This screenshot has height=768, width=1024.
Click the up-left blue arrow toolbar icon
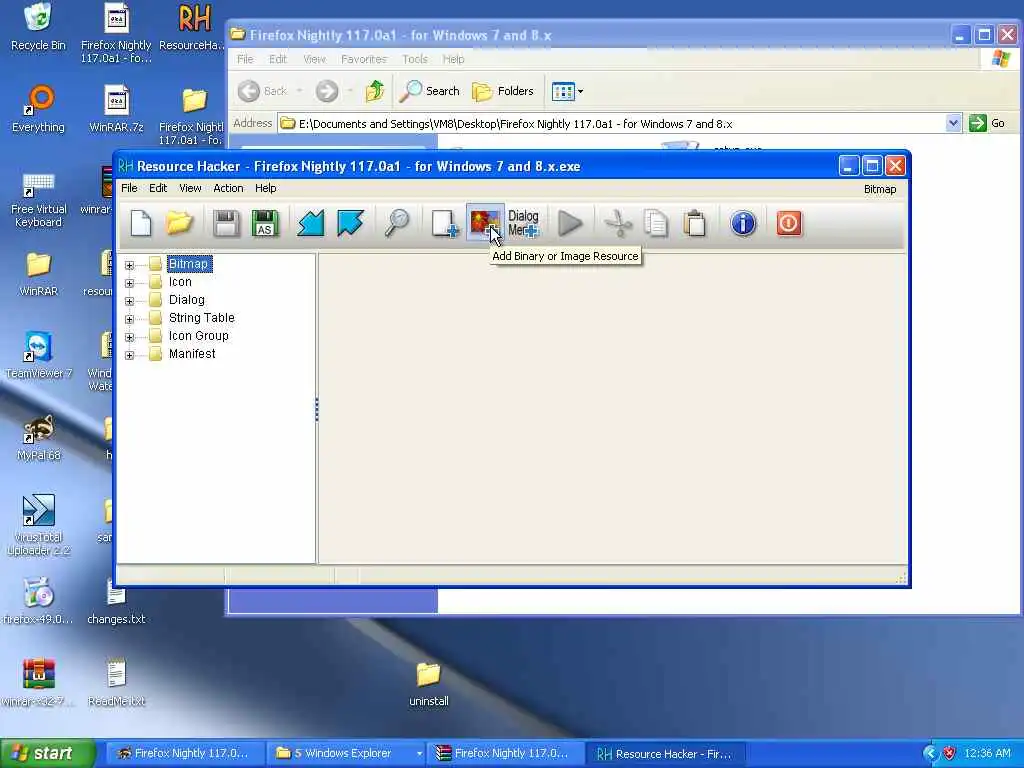click(350, 223)
